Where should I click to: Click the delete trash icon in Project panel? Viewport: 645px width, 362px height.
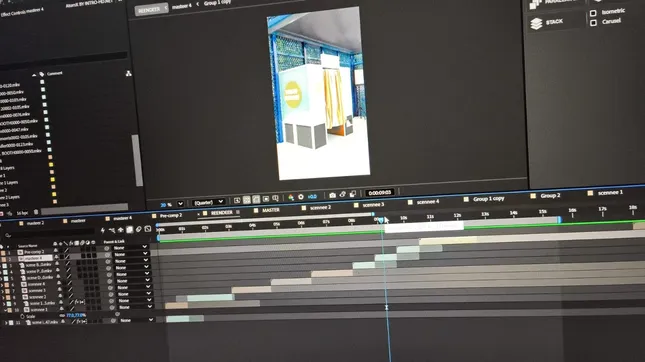(x=36, y=212)
